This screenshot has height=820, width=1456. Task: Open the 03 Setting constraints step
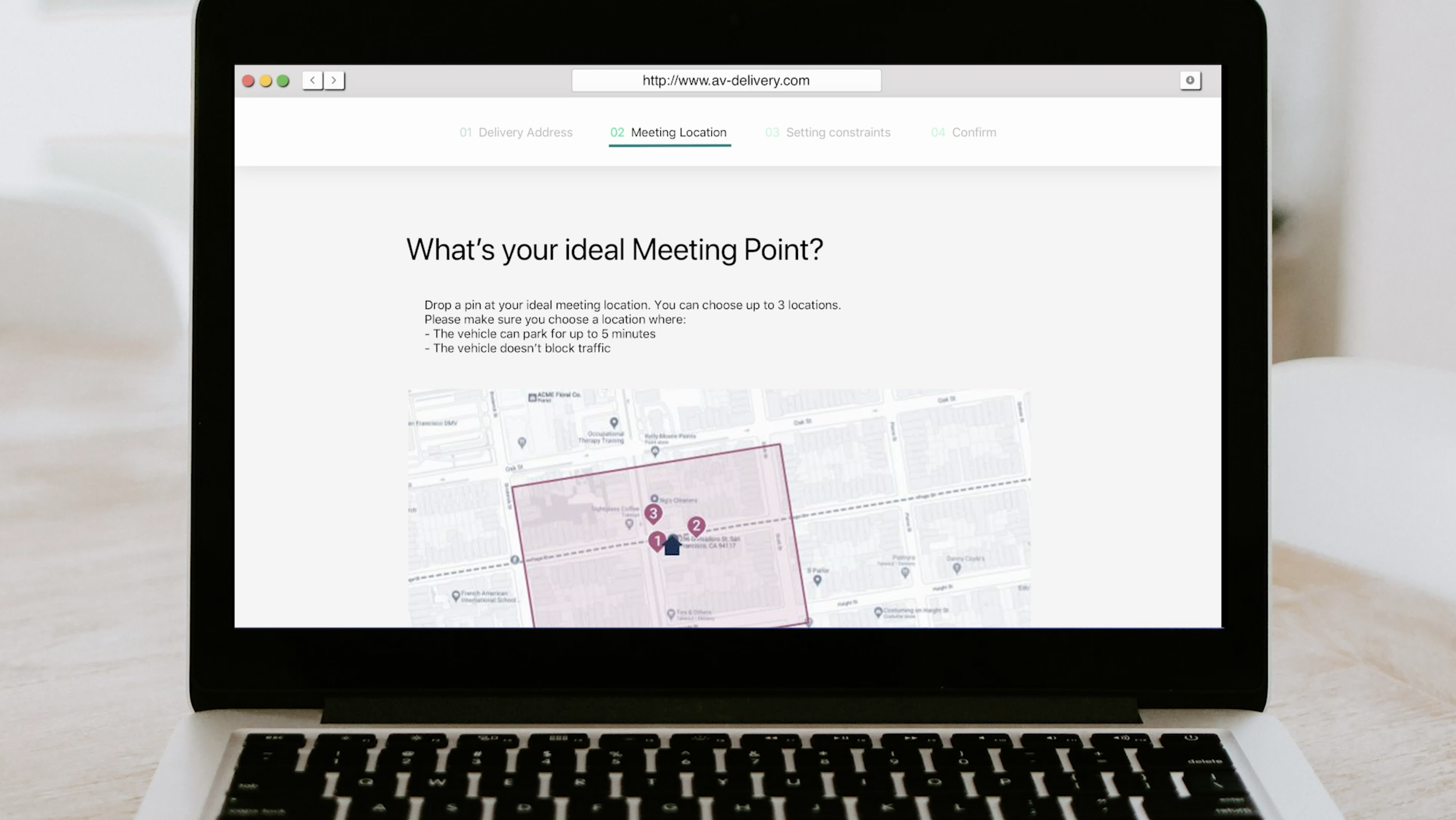coord(828,132)
